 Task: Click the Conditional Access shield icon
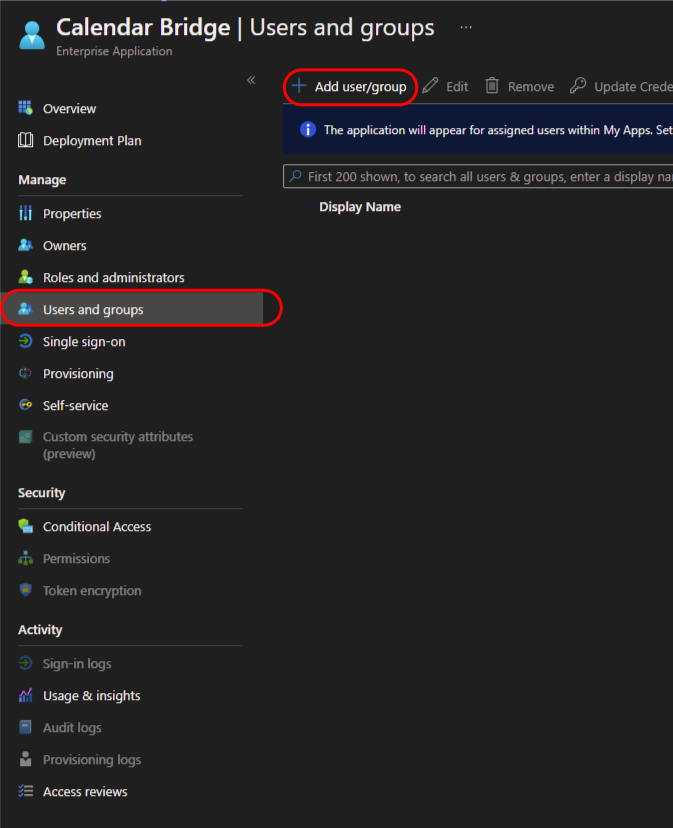pos(25,526)
